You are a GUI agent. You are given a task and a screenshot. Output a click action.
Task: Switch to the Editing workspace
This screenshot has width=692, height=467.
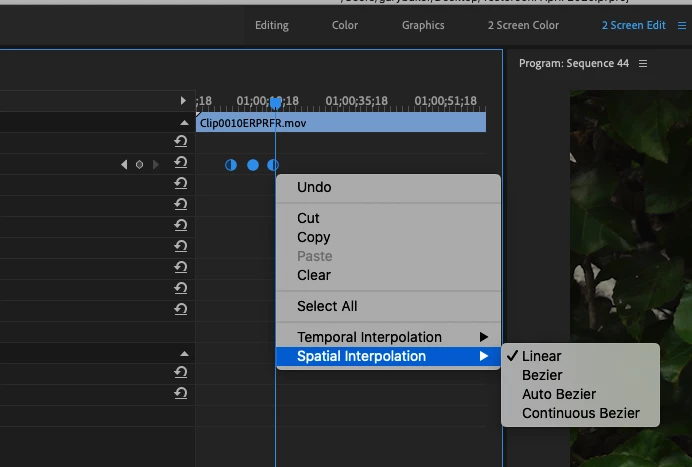[x=272, y=26]
